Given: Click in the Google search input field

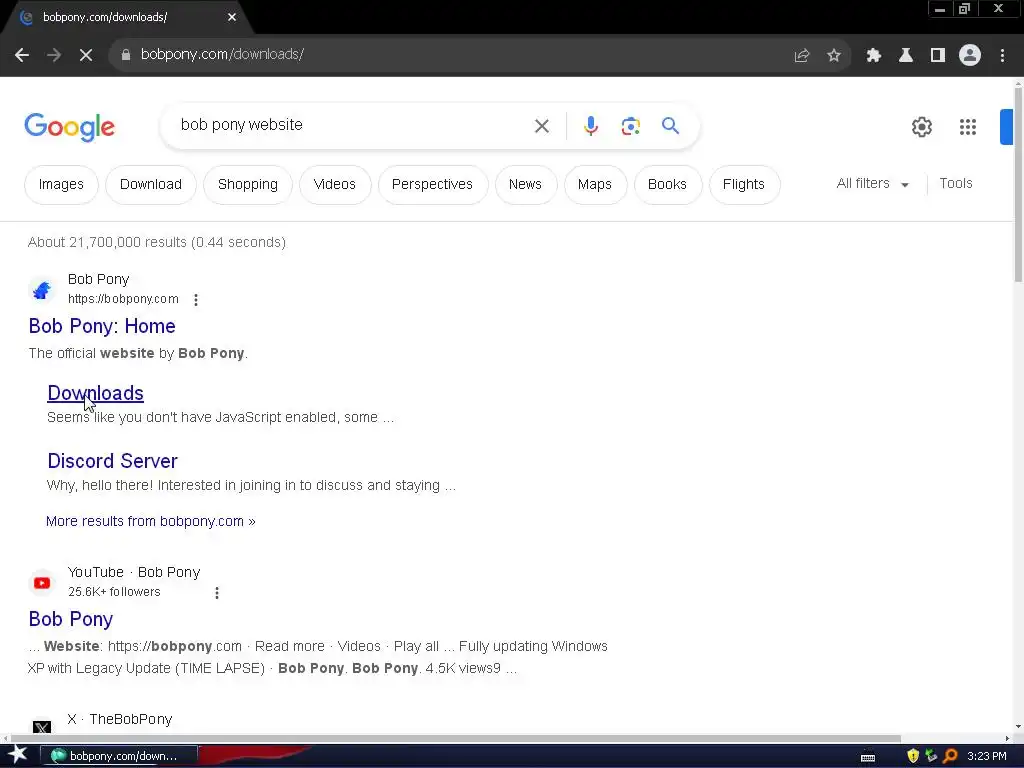Looking at the screenshot, I should click(353, 125).
